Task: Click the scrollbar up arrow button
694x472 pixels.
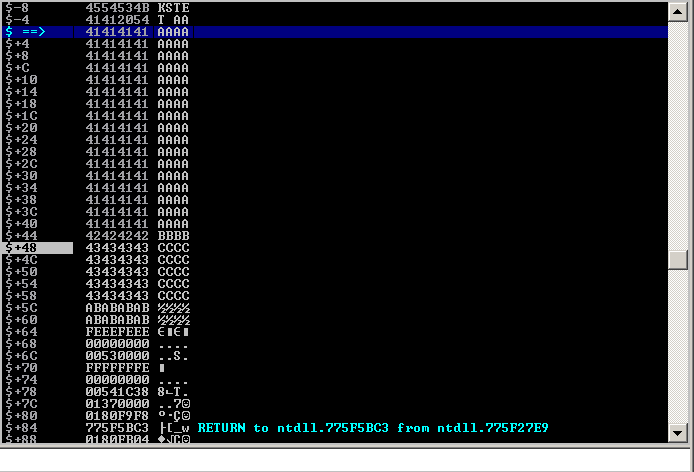Action: click(678, 12)
